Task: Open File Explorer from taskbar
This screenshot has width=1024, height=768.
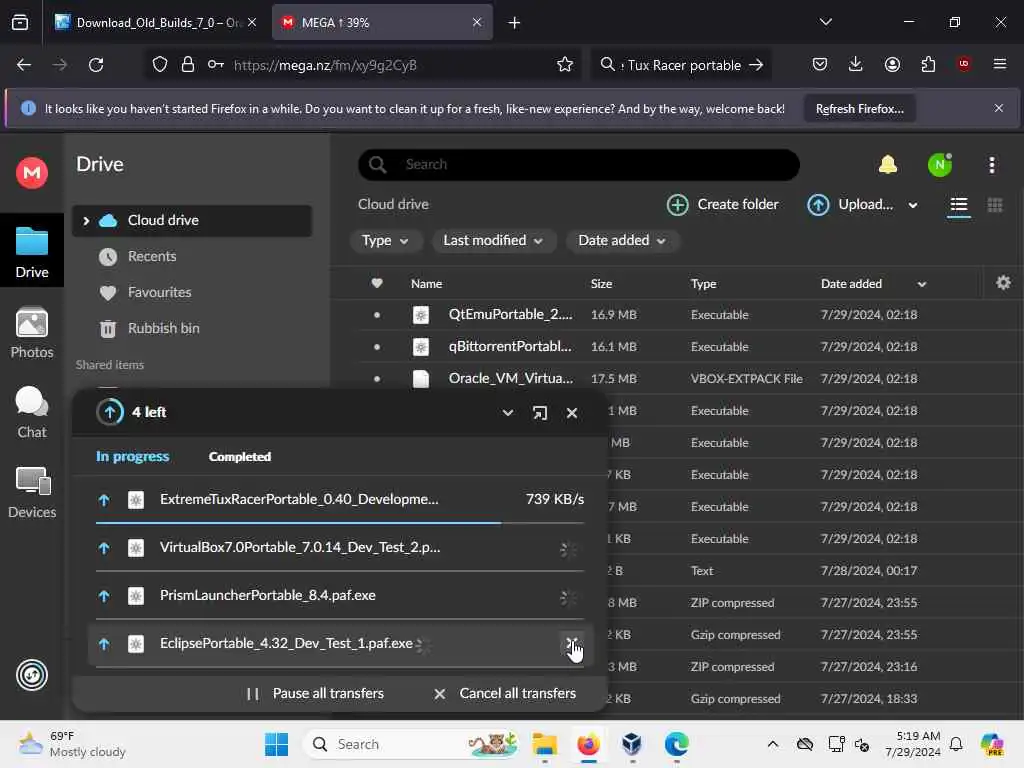Action: click(x=544, y=744)
